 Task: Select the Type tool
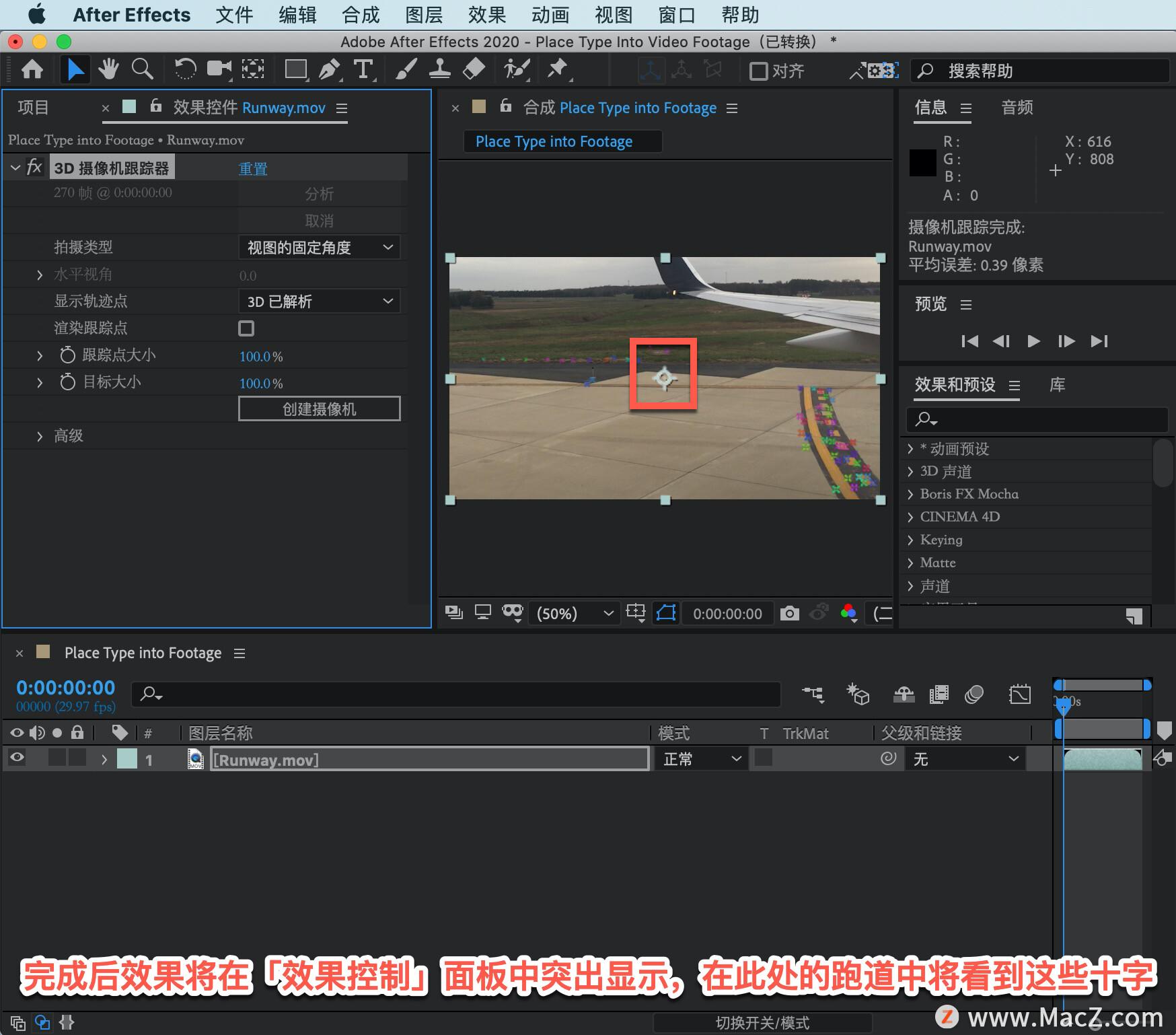(x=363, y=69)
